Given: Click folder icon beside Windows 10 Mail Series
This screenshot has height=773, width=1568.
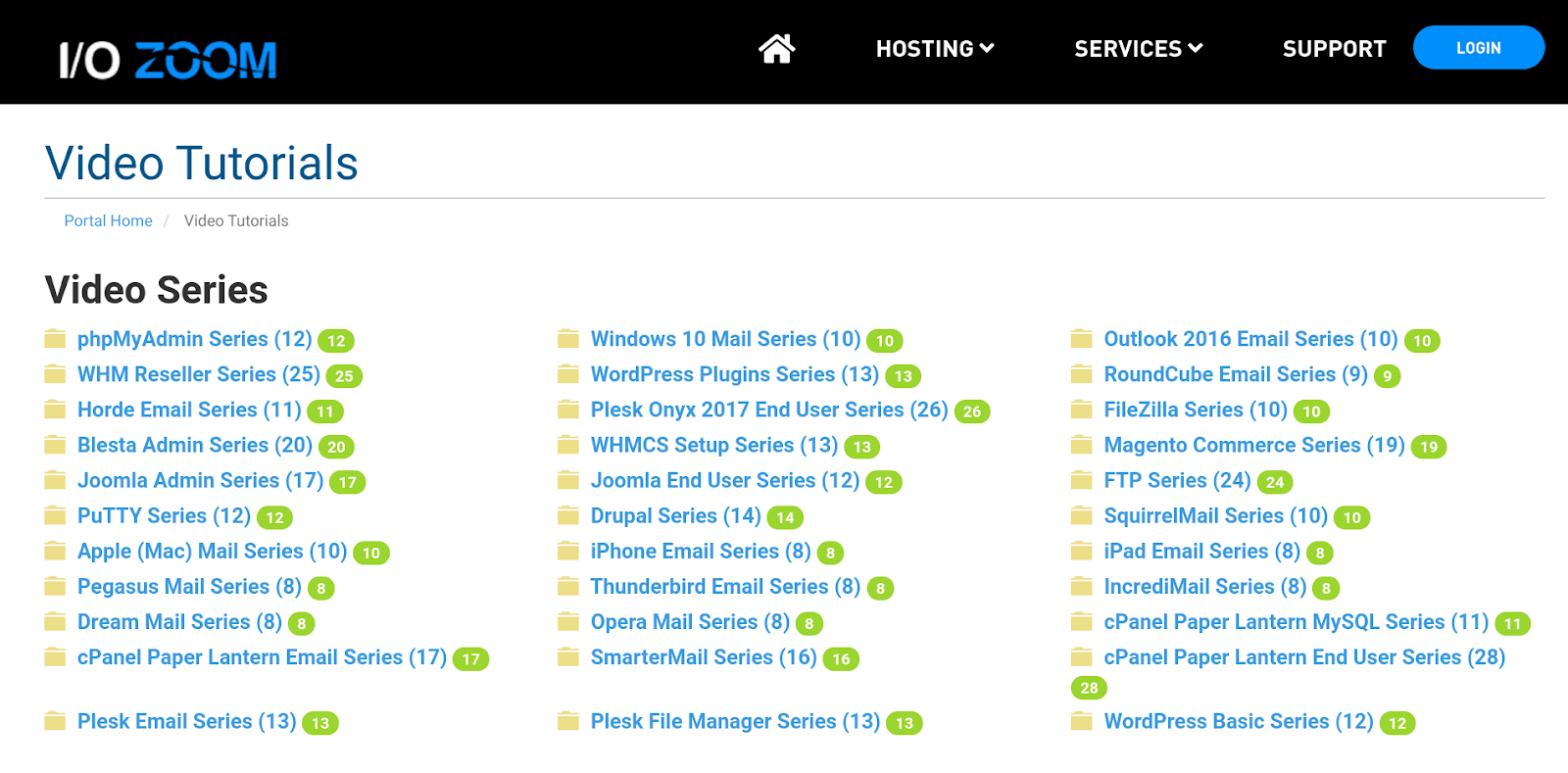Looking at the screenshot, I should (568, 339).
